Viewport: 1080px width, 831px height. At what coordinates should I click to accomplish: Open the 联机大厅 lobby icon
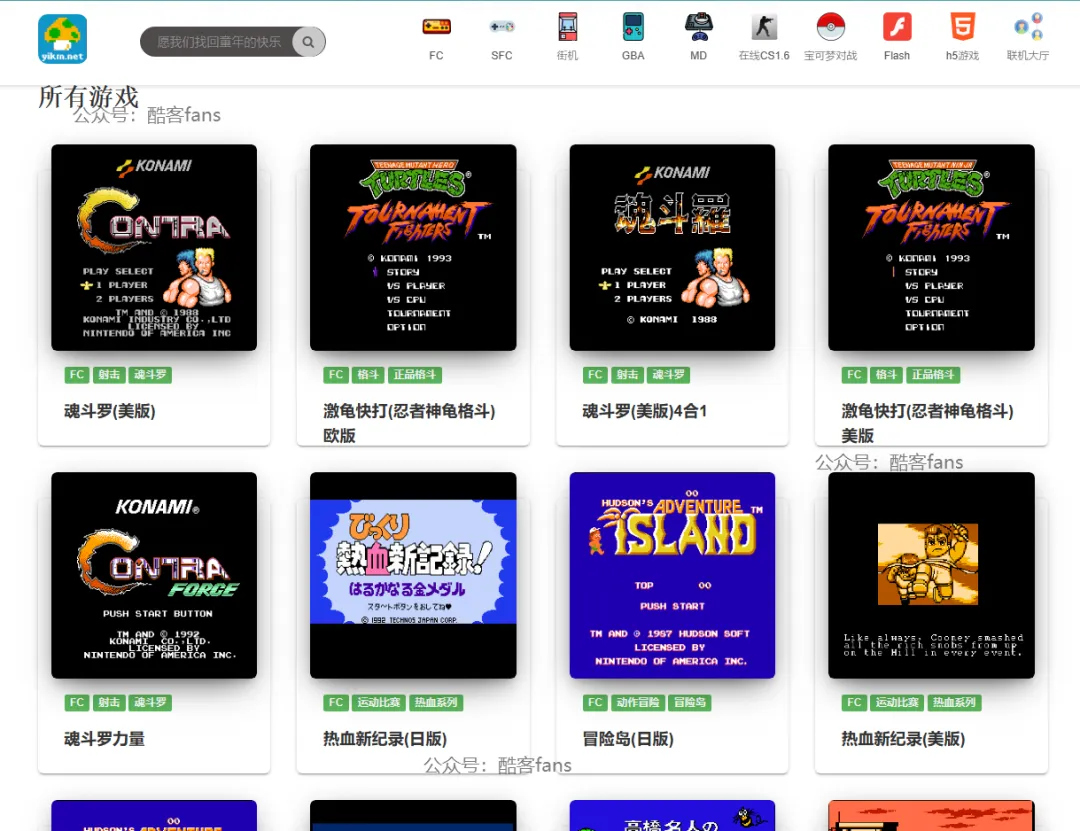(x=1028, y=27)
